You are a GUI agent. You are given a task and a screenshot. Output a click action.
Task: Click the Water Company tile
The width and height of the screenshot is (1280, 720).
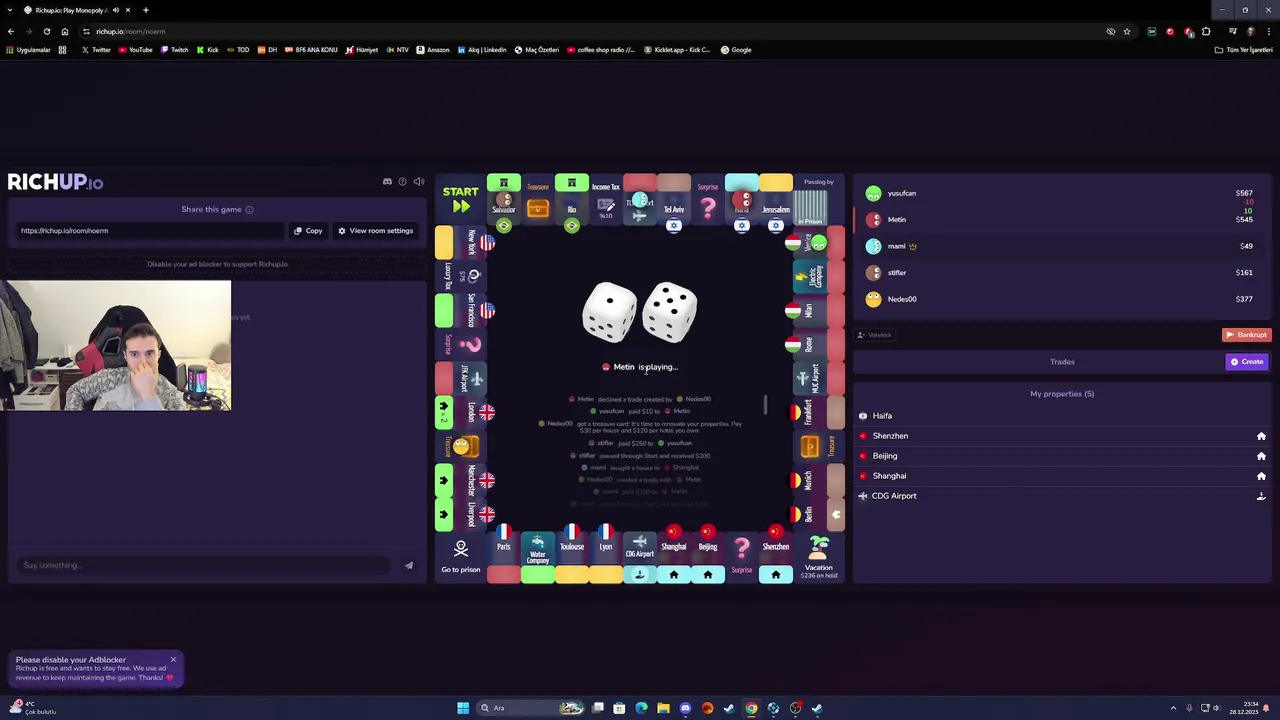click(538, 557)
